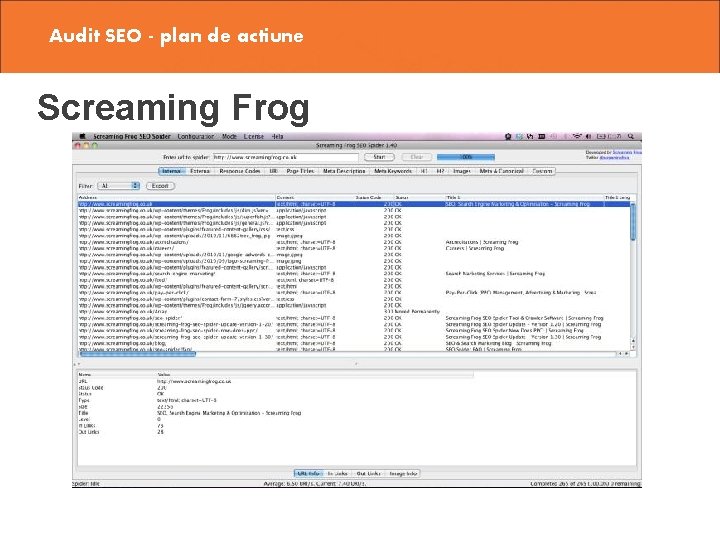Click the 'Completed 265' status bar text
The height and width of the screenshot is (540, 720).
pos(585,484)
